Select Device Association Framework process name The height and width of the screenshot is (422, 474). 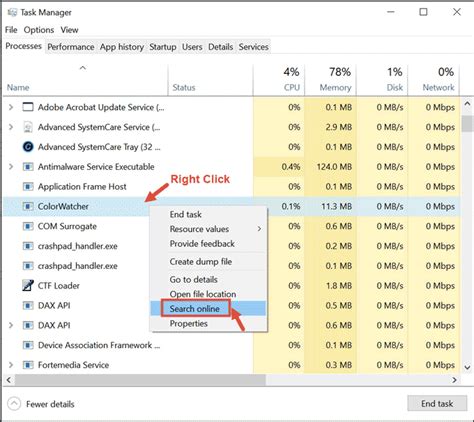[x=99, y=345]
